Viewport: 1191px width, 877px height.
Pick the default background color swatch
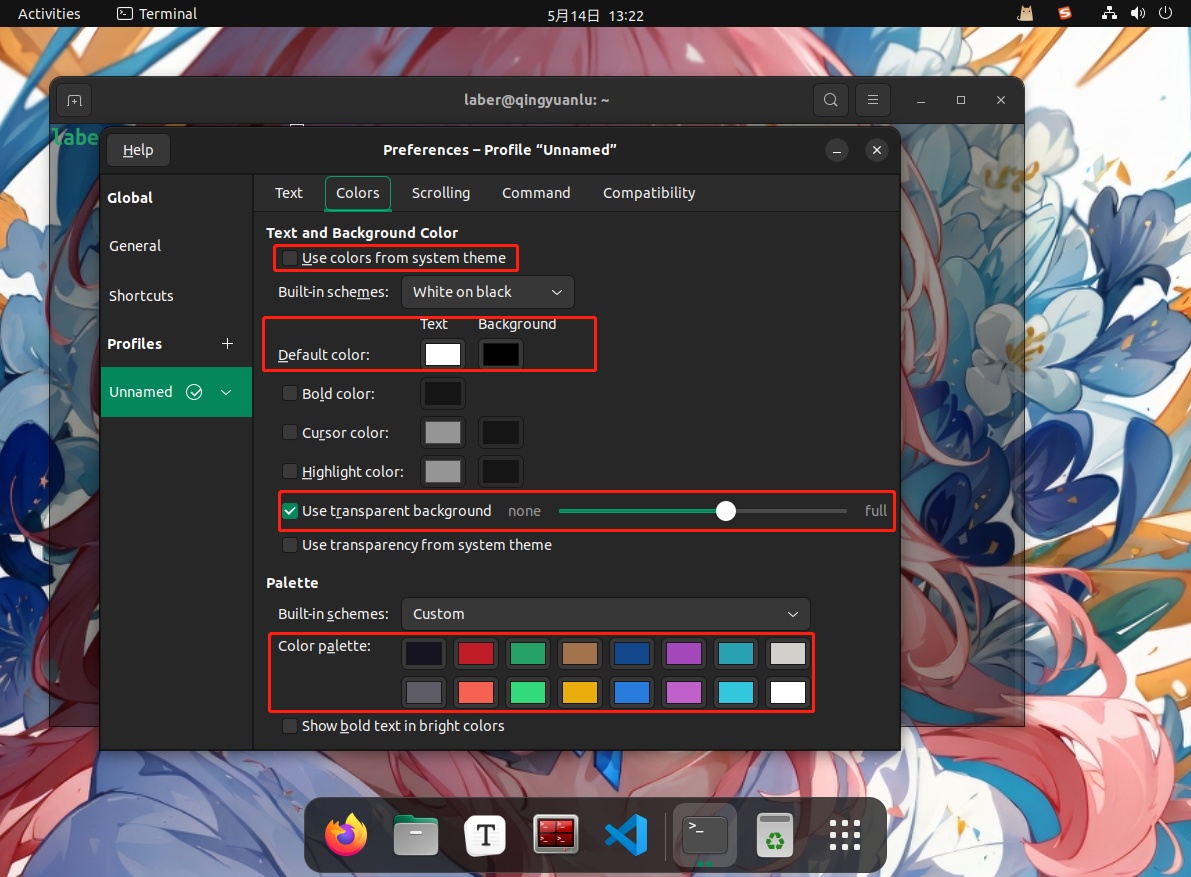(x=501, y=355)
